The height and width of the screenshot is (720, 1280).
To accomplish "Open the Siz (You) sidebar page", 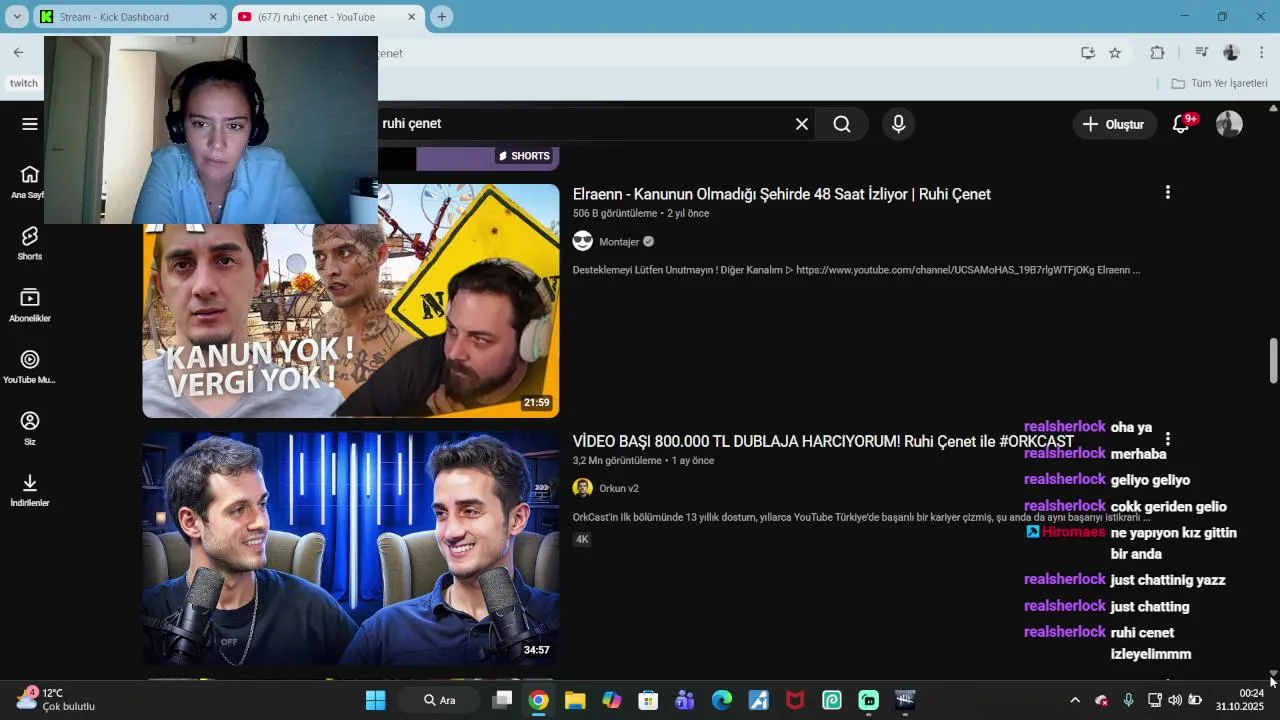I will coord(30,428).
